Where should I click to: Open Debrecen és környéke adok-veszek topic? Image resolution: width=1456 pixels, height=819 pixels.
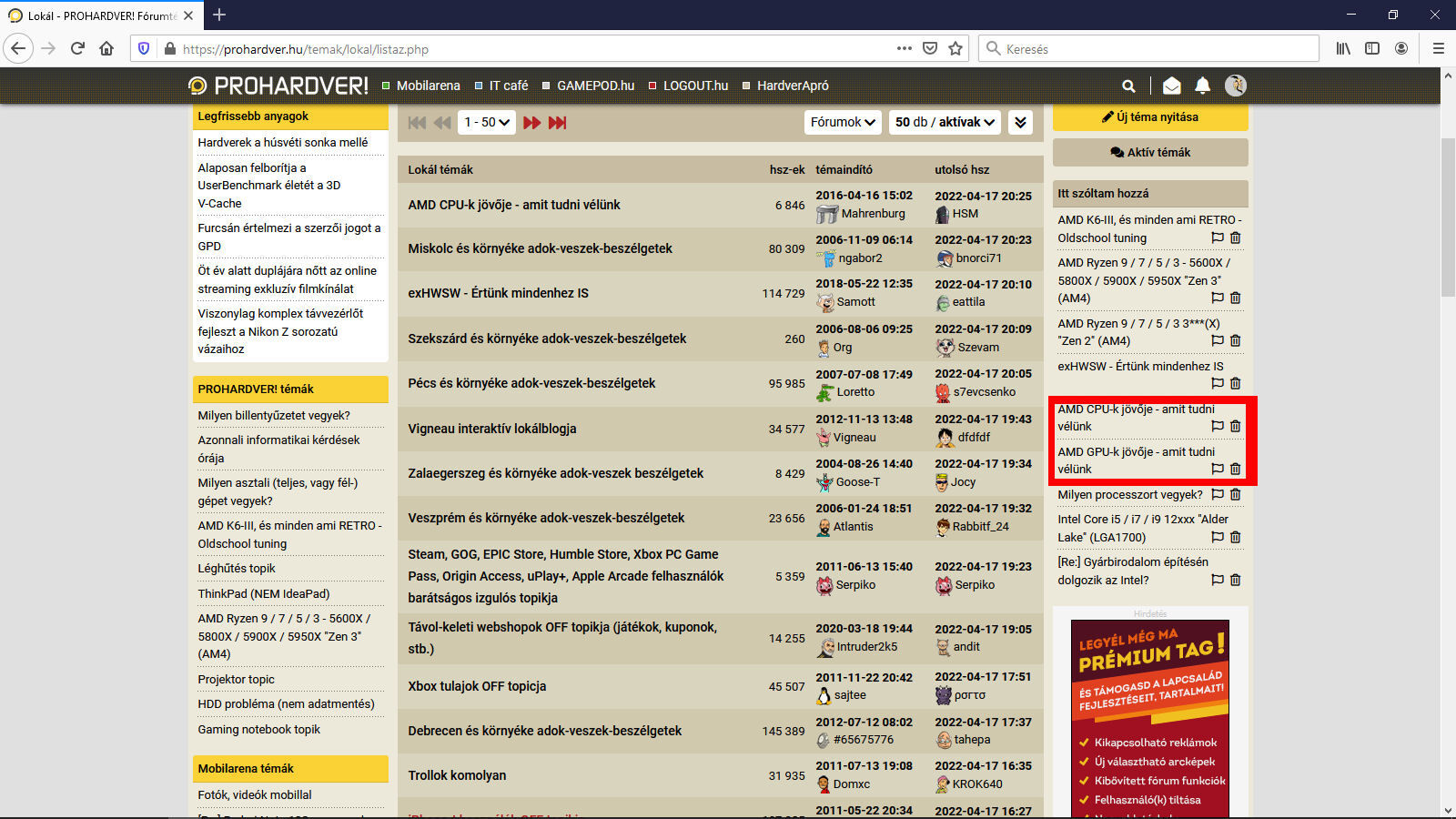[544, 731]
